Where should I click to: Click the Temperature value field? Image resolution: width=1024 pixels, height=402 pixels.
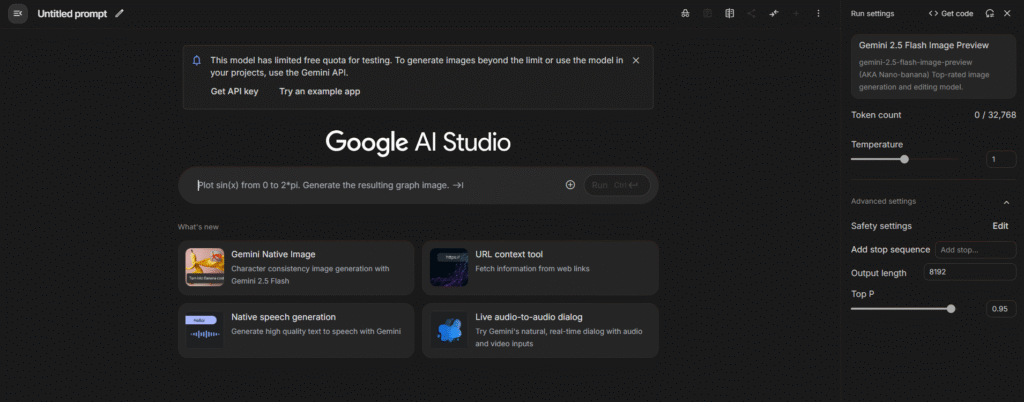1000,159
